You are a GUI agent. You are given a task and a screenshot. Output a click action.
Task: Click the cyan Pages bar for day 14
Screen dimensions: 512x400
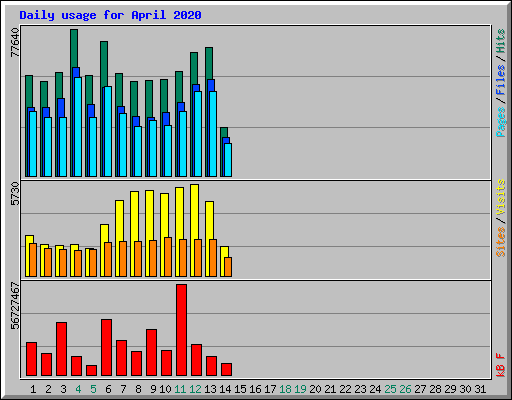228,160
